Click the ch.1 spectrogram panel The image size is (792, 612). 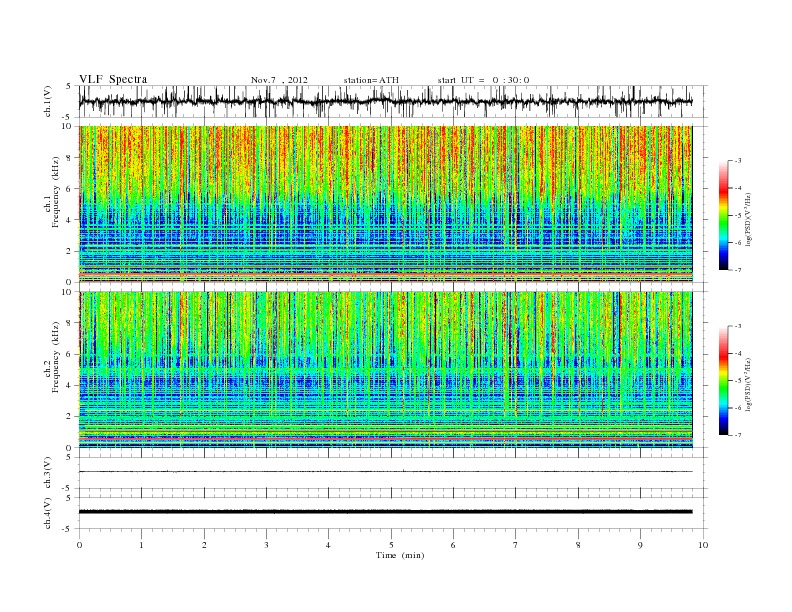pos(385,204)
